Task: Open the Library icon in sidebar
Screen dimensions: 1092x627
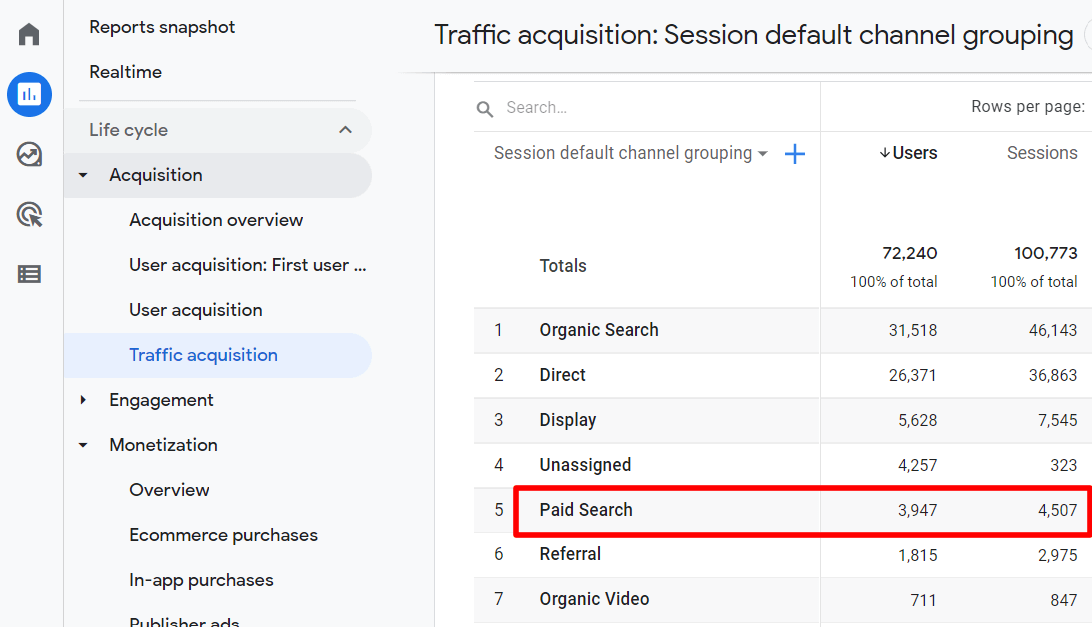Action: [x=28, y=273]
